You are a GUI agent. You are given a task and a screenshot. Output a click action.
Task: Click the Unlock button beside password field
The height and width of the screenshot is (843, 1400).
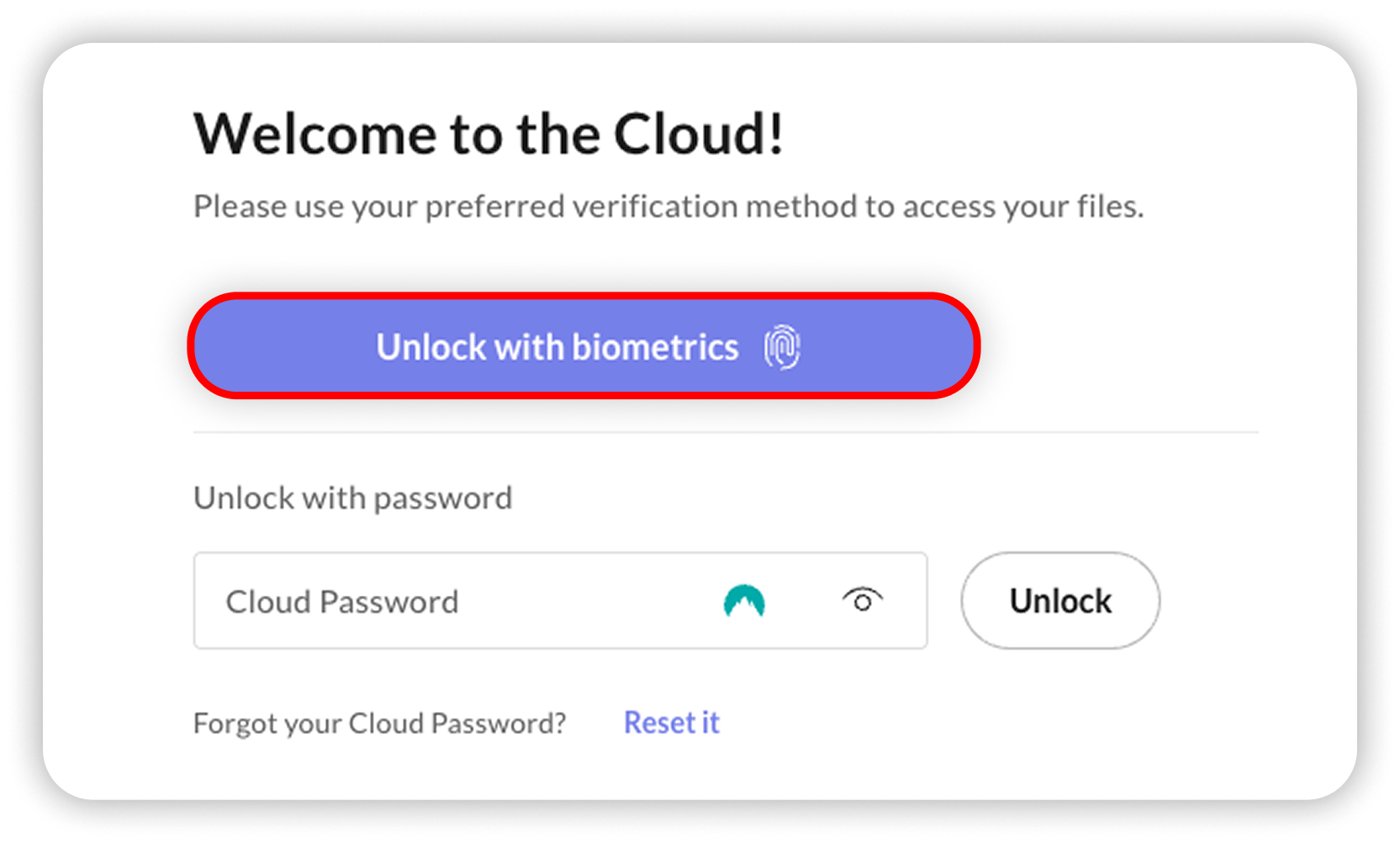click(1060, 600)
